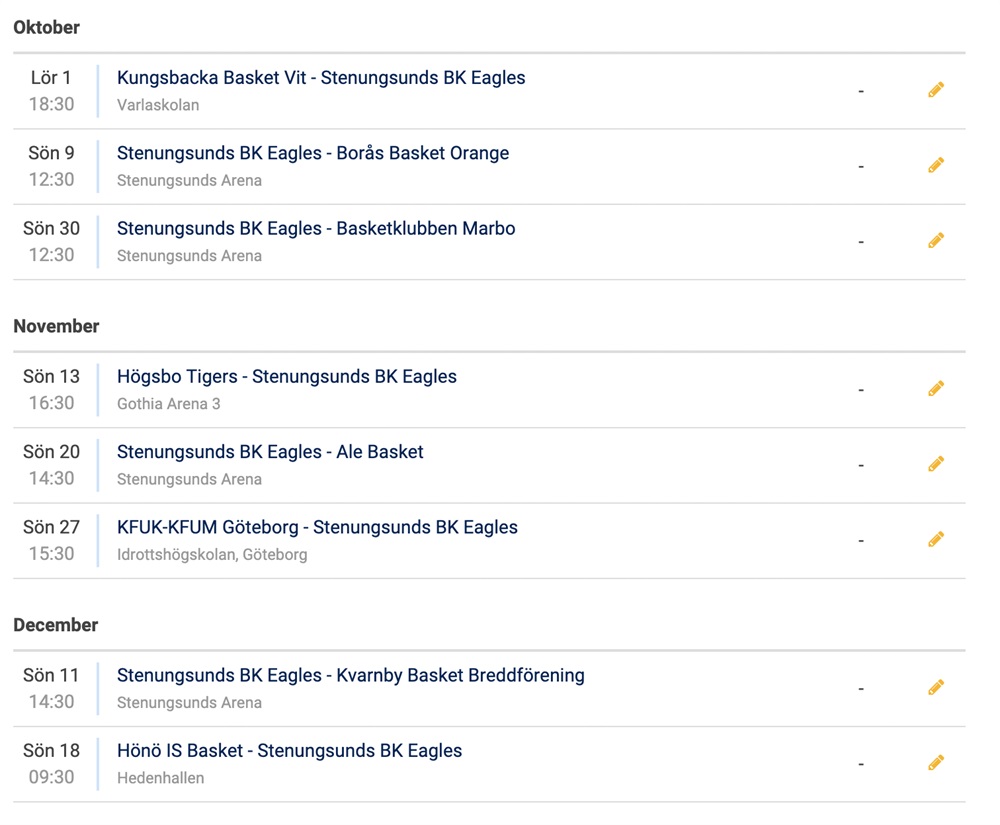The image size is (1000, 825).
Task: Click the pencil for the Borås Basket Orange match
Action: 936,165
